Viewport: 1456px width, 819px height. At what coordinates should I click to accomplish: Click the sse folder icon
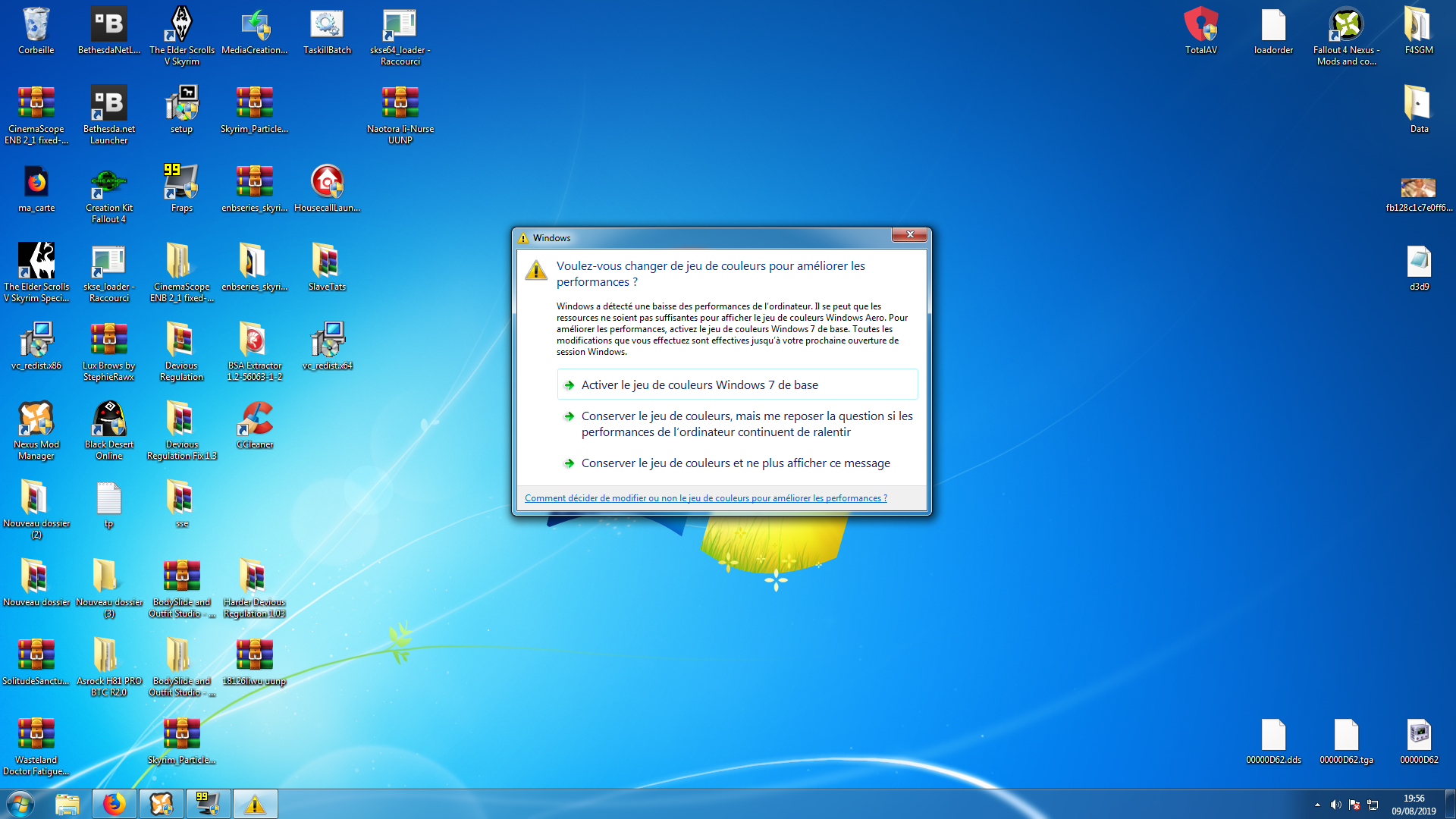click(182, 504)
